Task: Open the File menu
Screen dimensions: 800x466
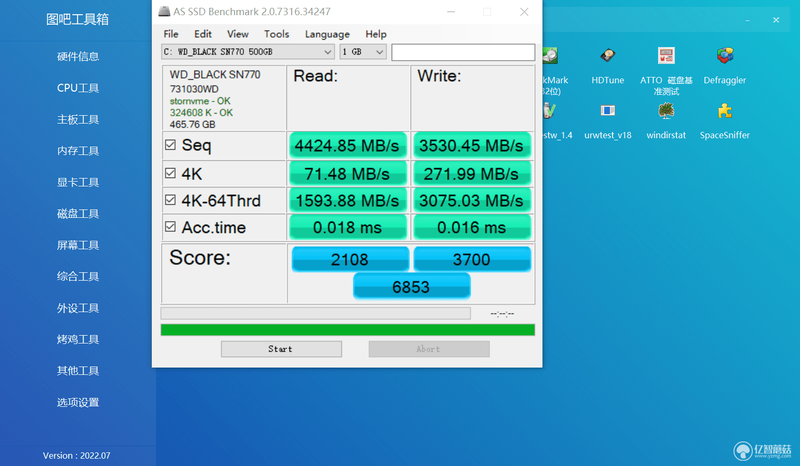Action: point(171,34)
